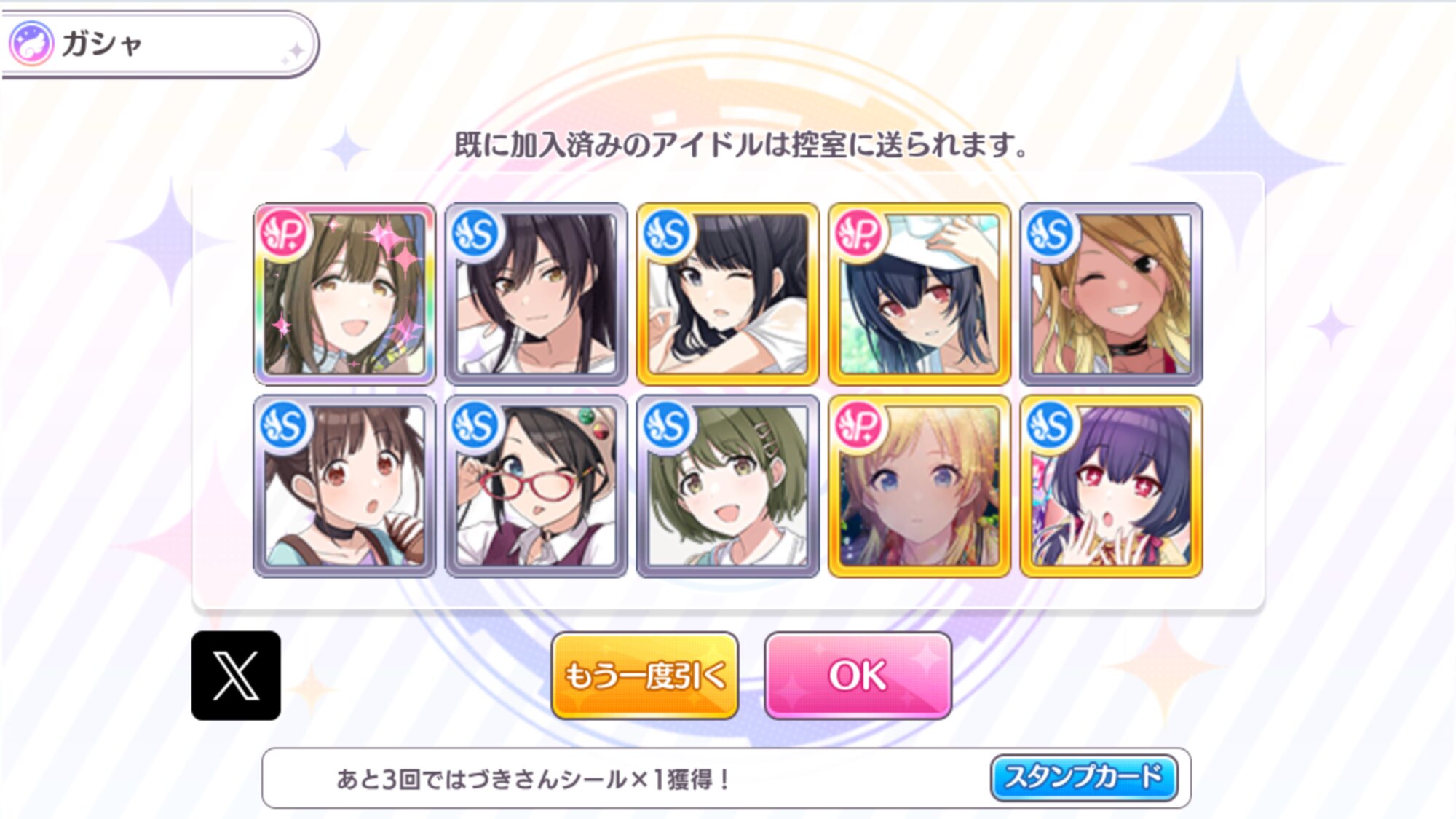Tap the P badge on blonde idol card
Viewport: 1456px width, 819px height.
click(859, 426)
